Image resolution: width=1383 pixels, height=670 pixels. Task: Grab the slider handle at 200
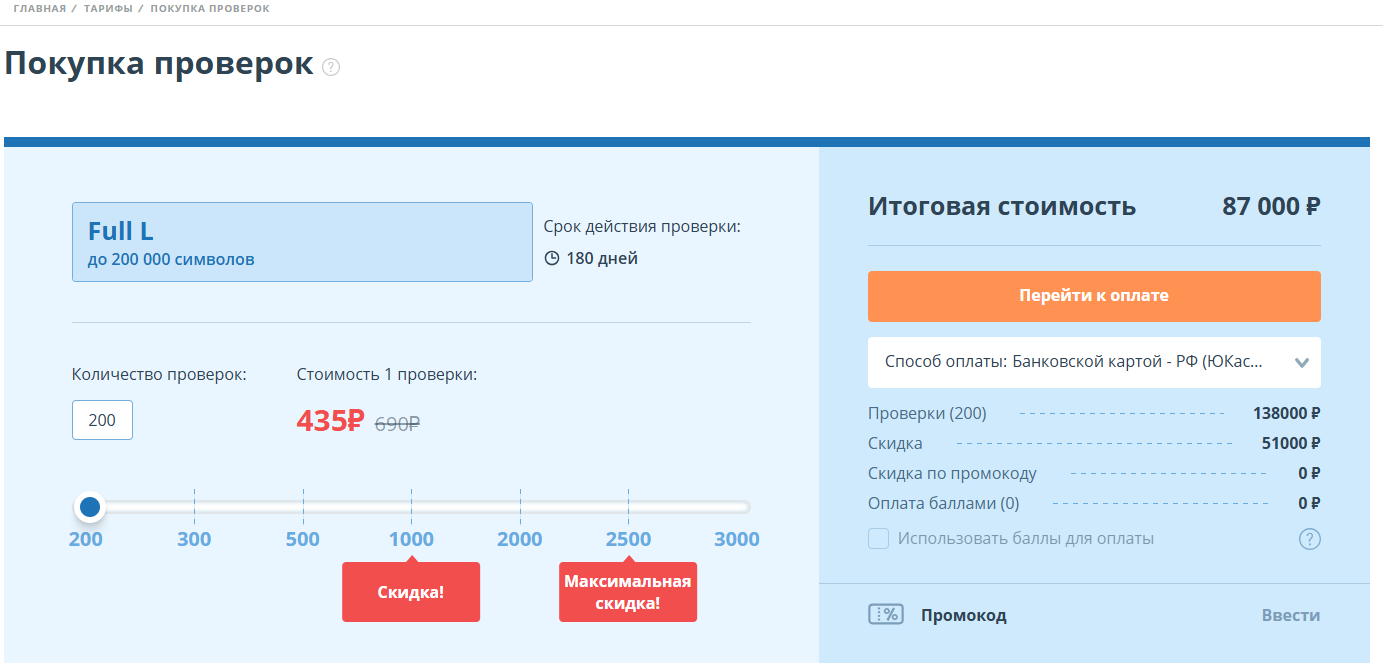(90, 507)
